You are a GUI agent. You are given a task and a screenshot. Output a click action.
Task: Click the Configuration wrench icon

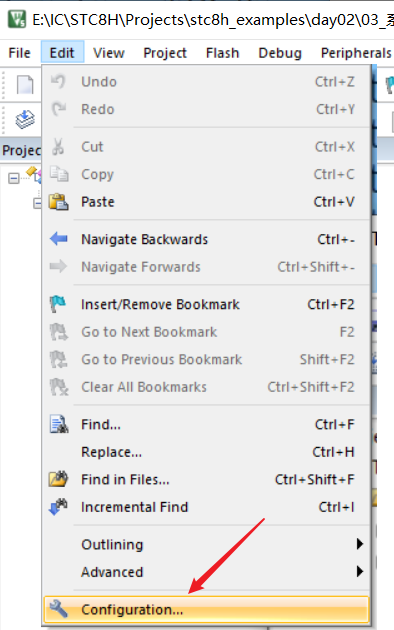pyautogui.click(x=59, y=609)
